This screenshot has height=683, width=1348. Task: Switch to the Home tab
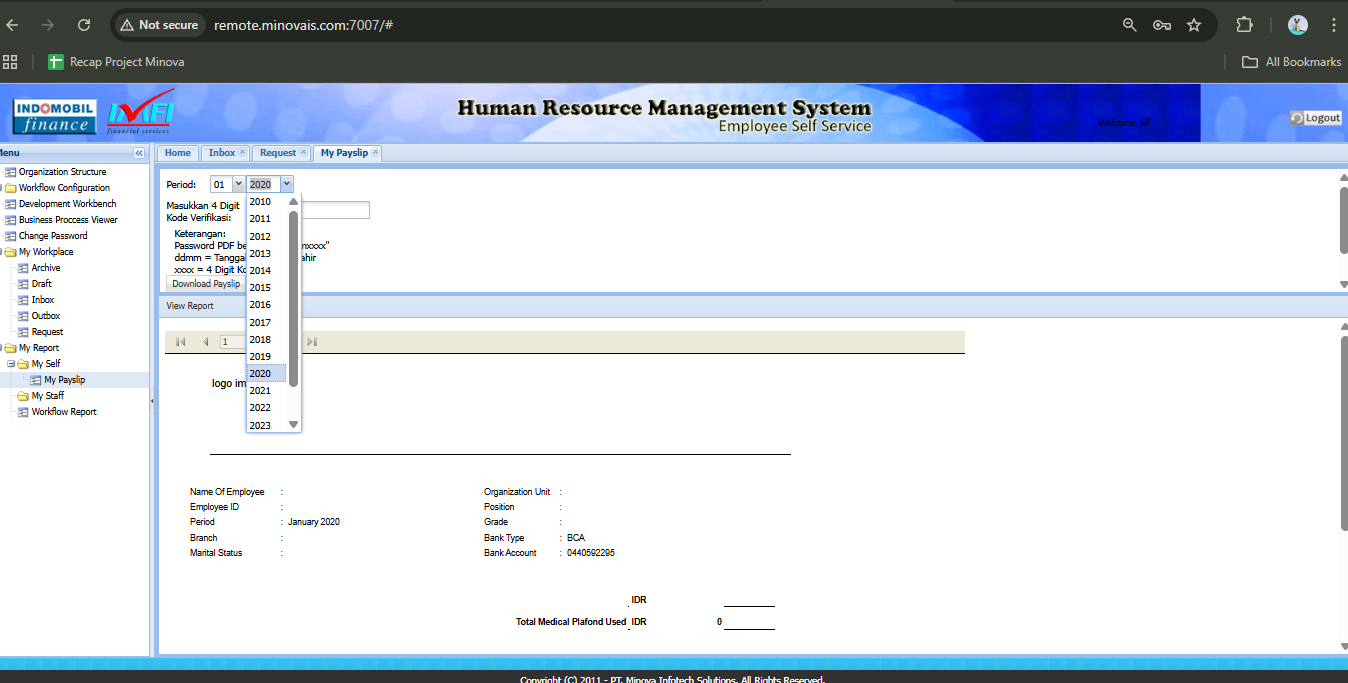pos(177,153)
